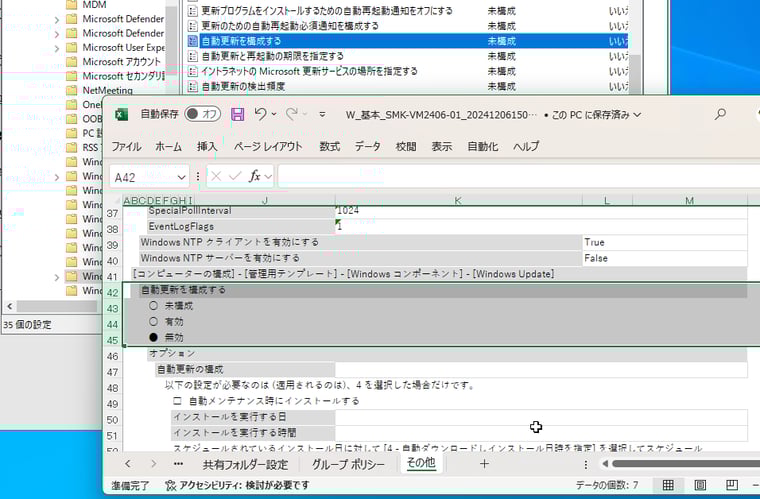Select Microsoft アカウント folder in policy tree
Image resolution: width=760 pixels, height=499 pixels.
(x=121, y=62)
